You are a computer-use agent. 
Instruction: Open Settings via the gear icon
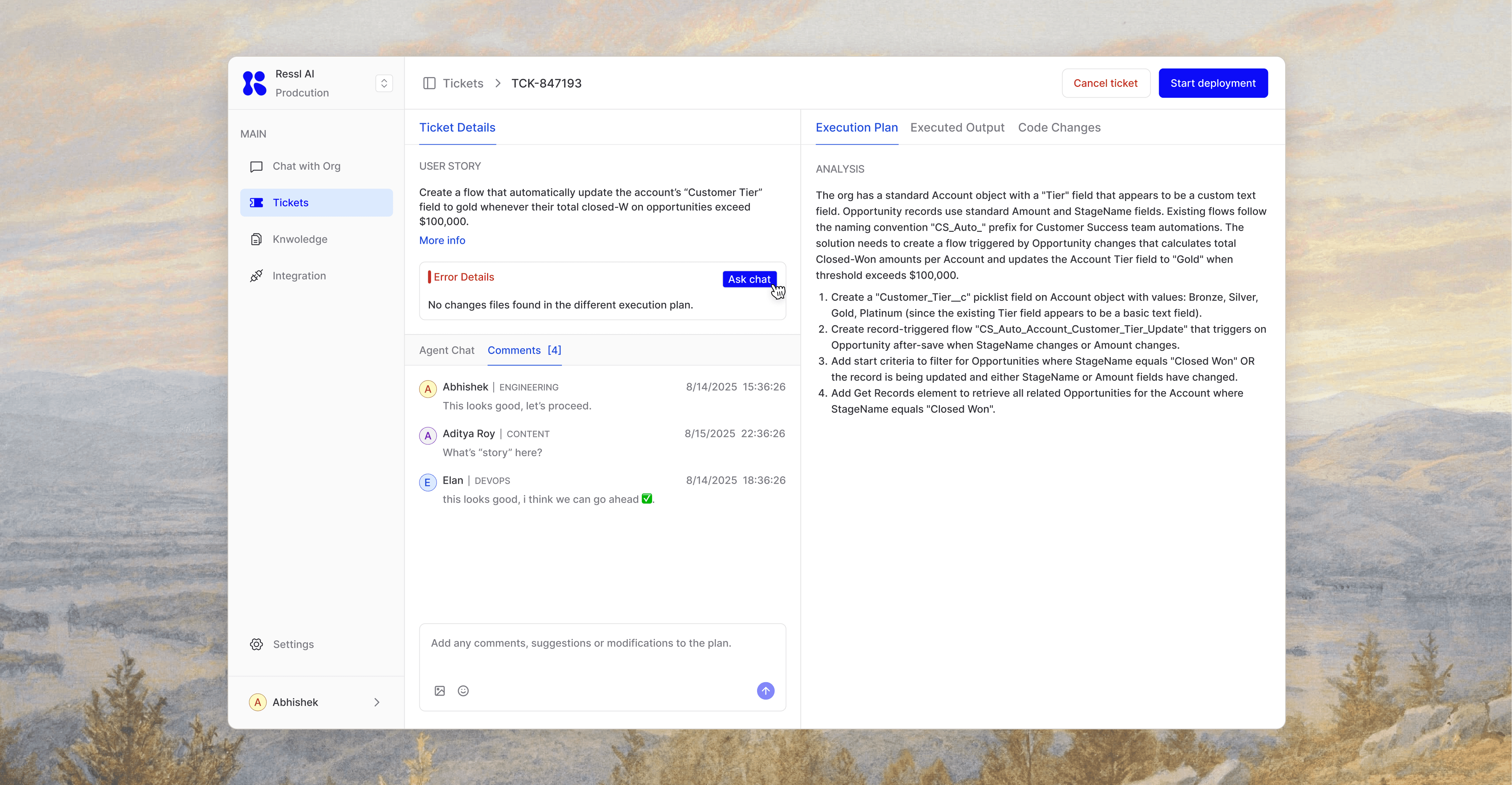click(x=257, y=644)
